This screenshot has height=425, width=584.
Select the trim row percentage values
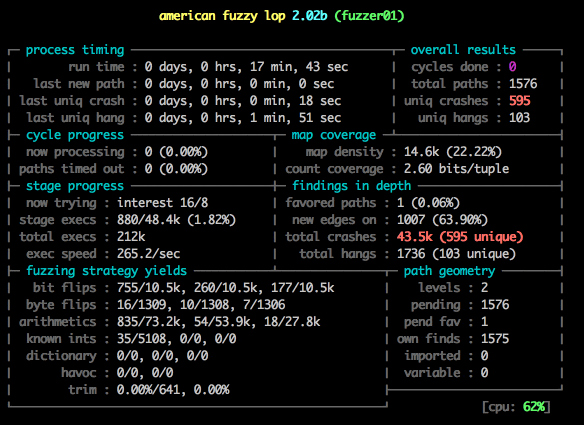173,390
